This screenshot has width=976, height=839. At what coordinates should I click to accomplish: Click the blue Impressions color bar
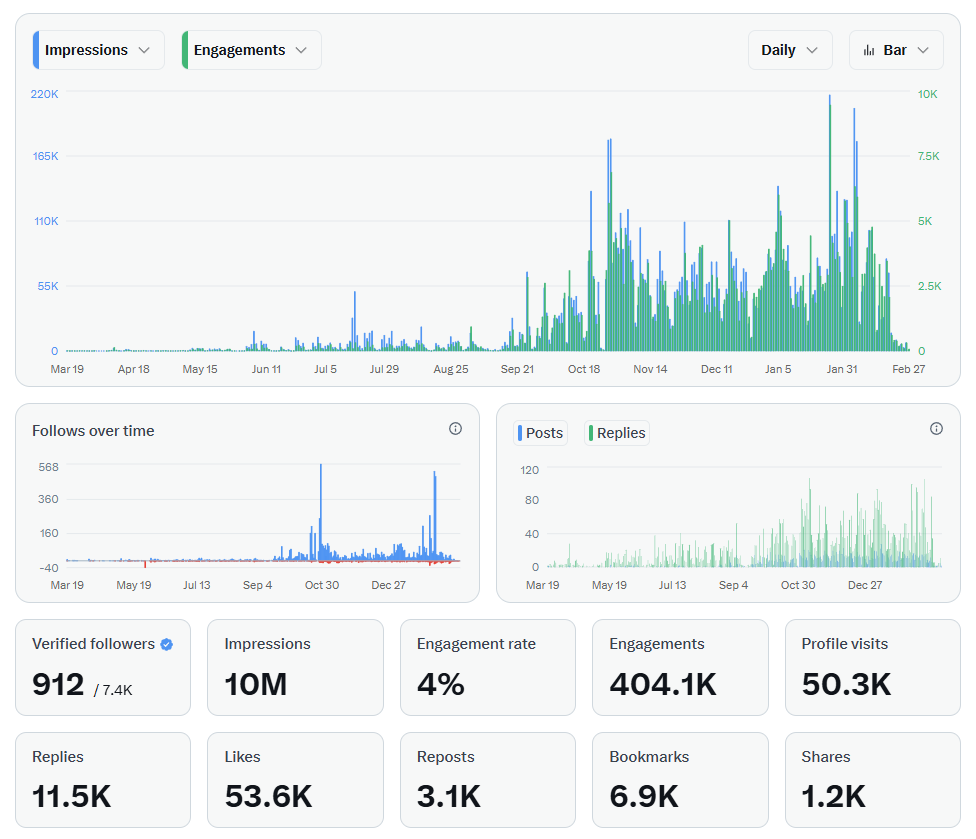click(x=36, y=50)
